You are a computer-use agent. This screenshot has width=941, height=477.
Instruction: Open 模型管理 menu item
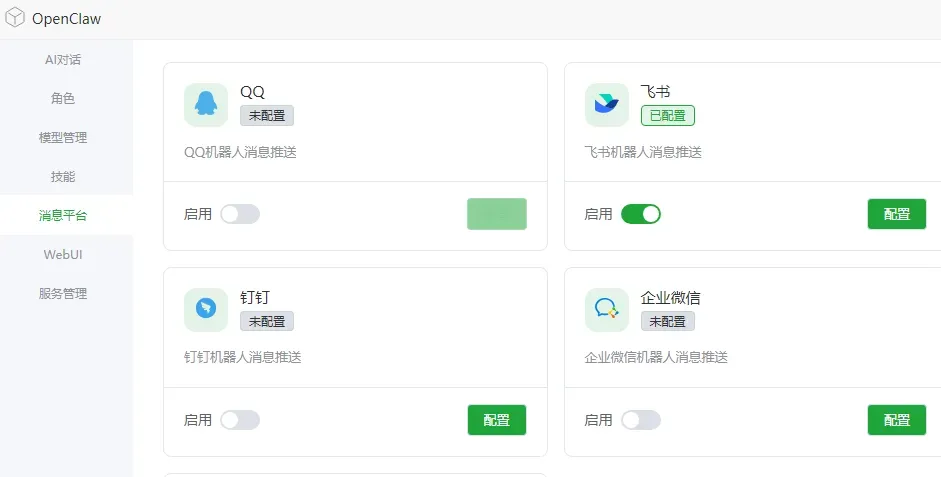(x=63, y=137)
